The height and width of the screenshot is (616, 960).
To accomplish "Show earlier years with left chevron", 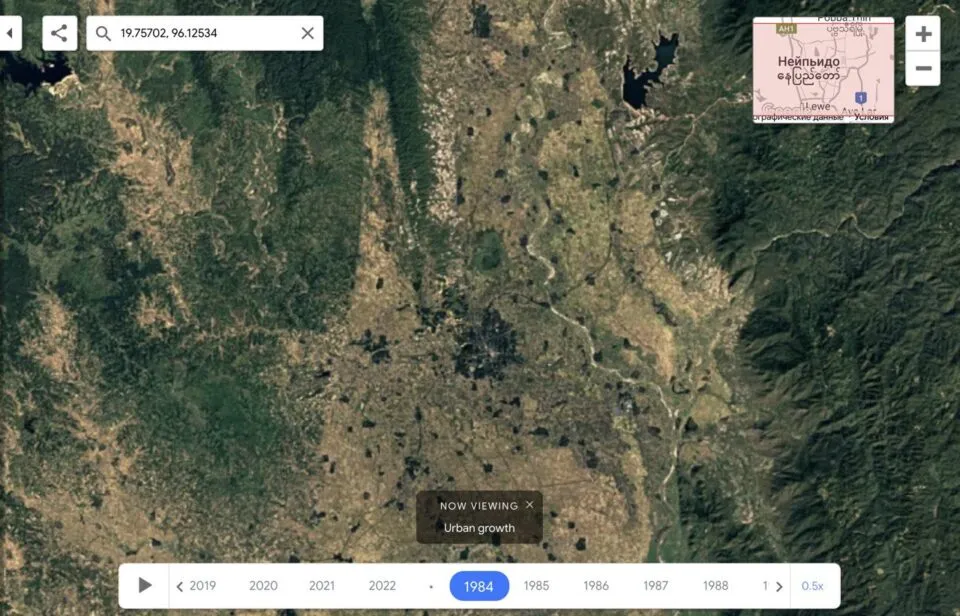I will tap(179, 586).
